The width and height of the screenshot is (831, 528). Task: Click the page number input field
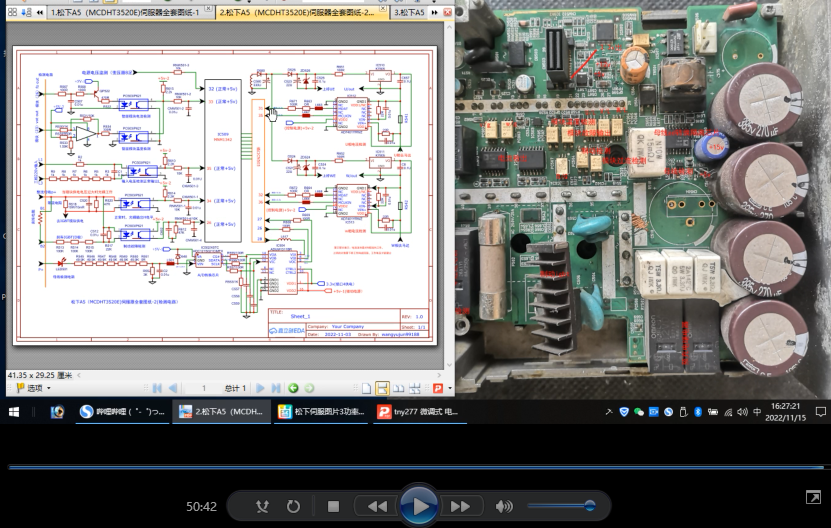click(x=203, y=388)
